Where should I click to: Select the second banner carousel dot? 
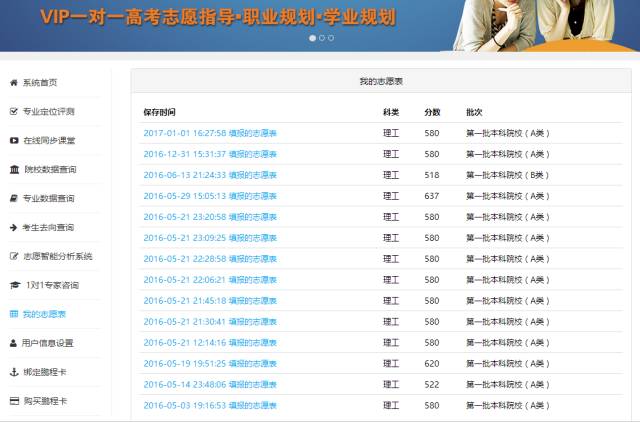pyautogui.click(x=322, y=38)
